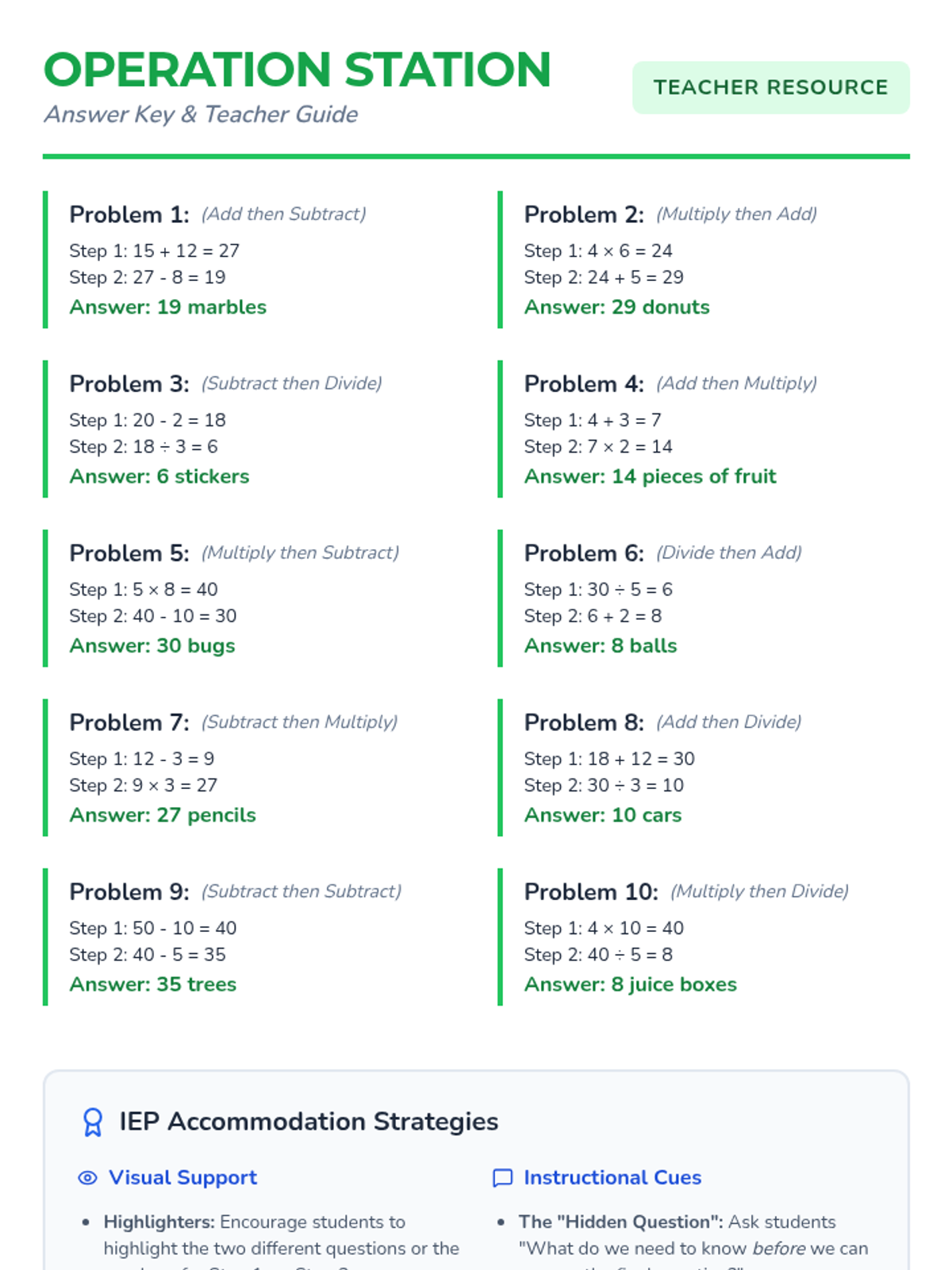Click the Problem 6 heading

[x=584, y=553]
